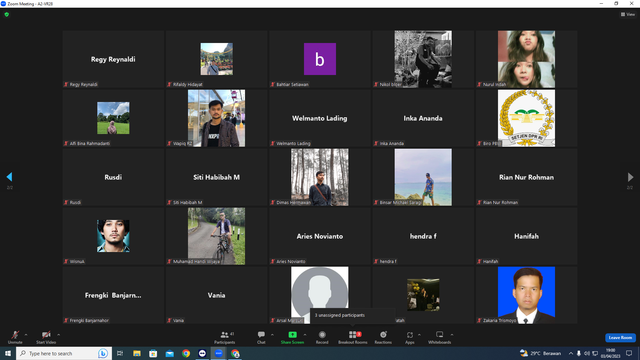Open the weather widget showing 29°C

pyautogui.click(x=540, y=353)
